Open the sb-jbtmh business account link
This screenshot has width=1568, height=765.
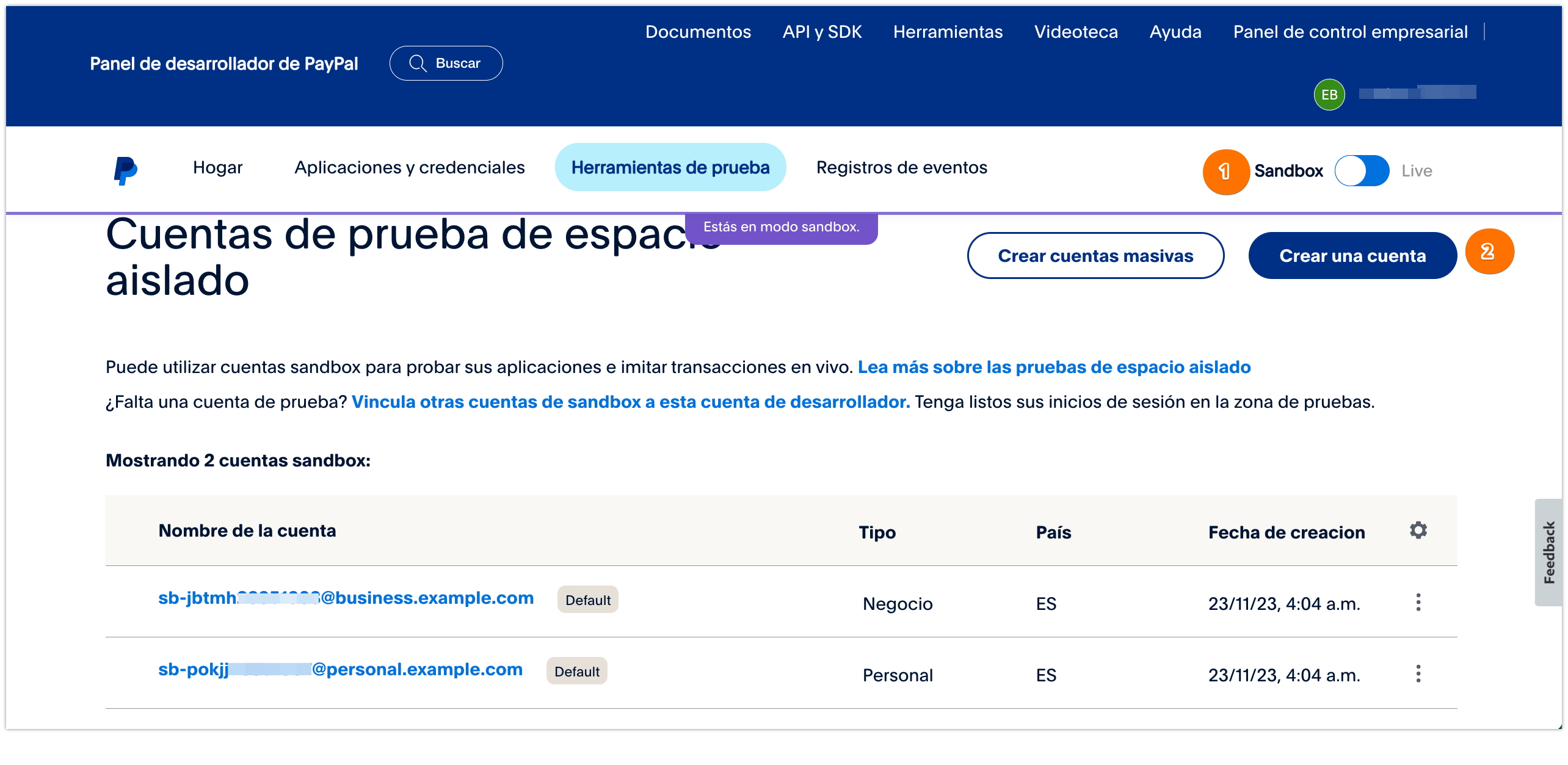tap(346, 598)
